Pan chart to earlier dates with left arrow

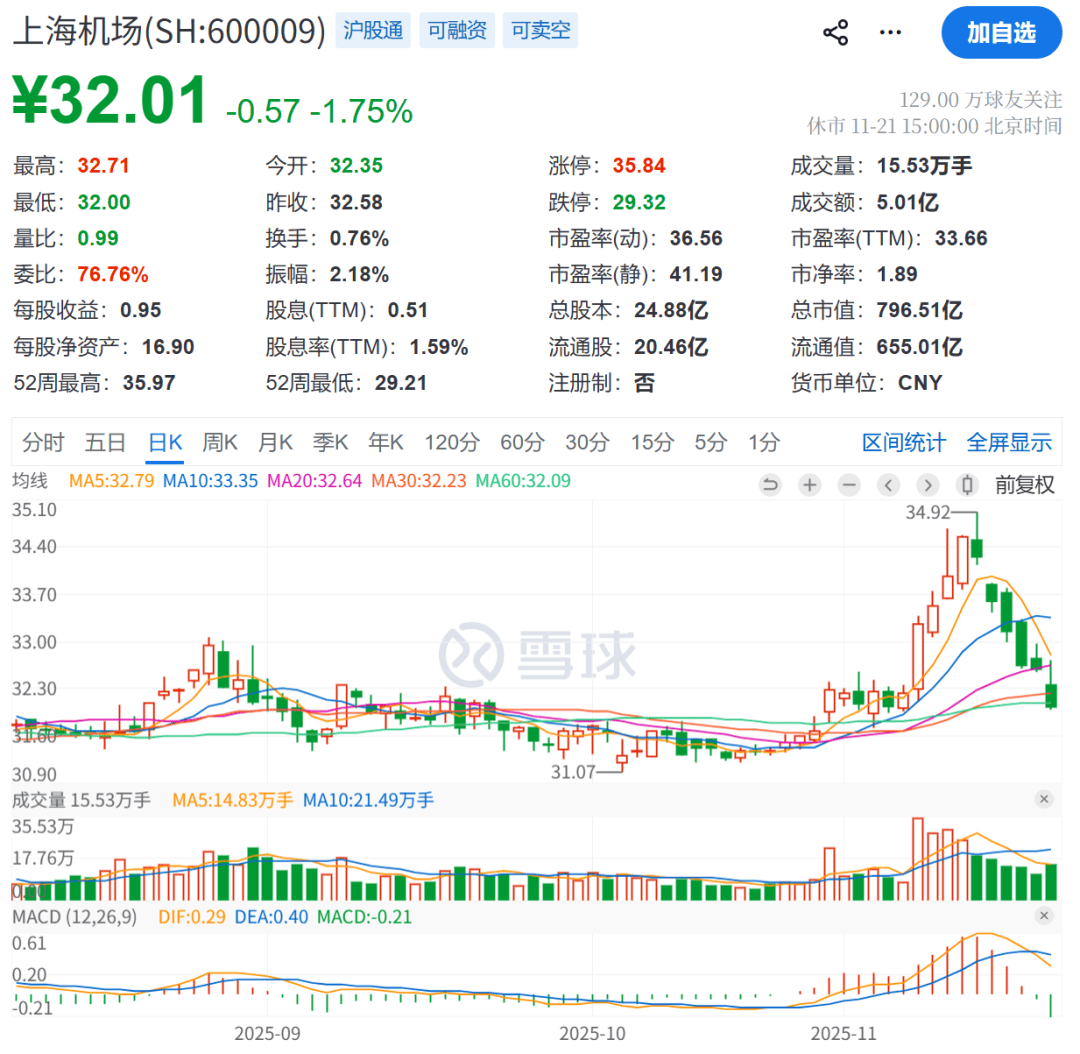pyautogui.click(x=889, y=484)
